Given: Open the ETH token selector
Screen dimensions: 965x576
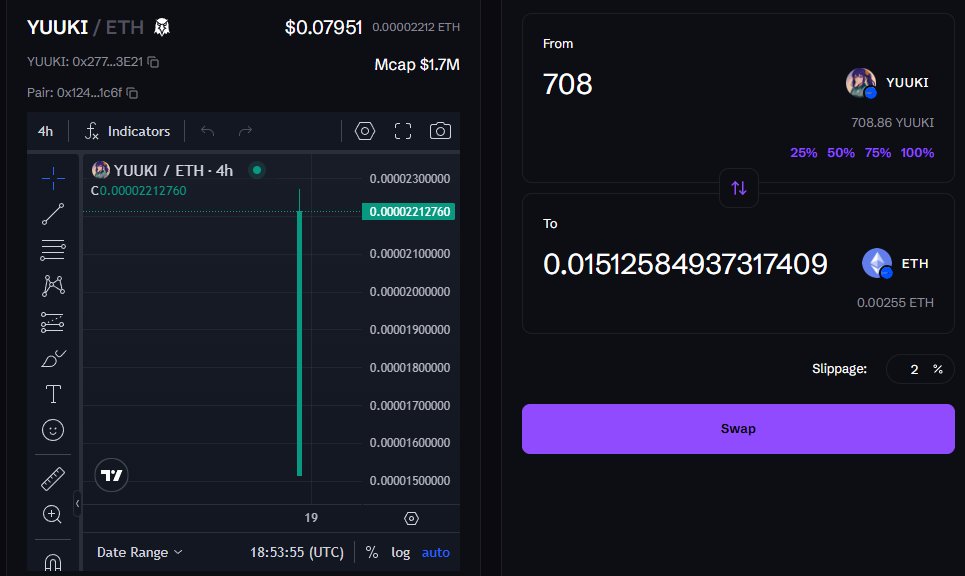Looking at the screenshot, I should 895,263.
